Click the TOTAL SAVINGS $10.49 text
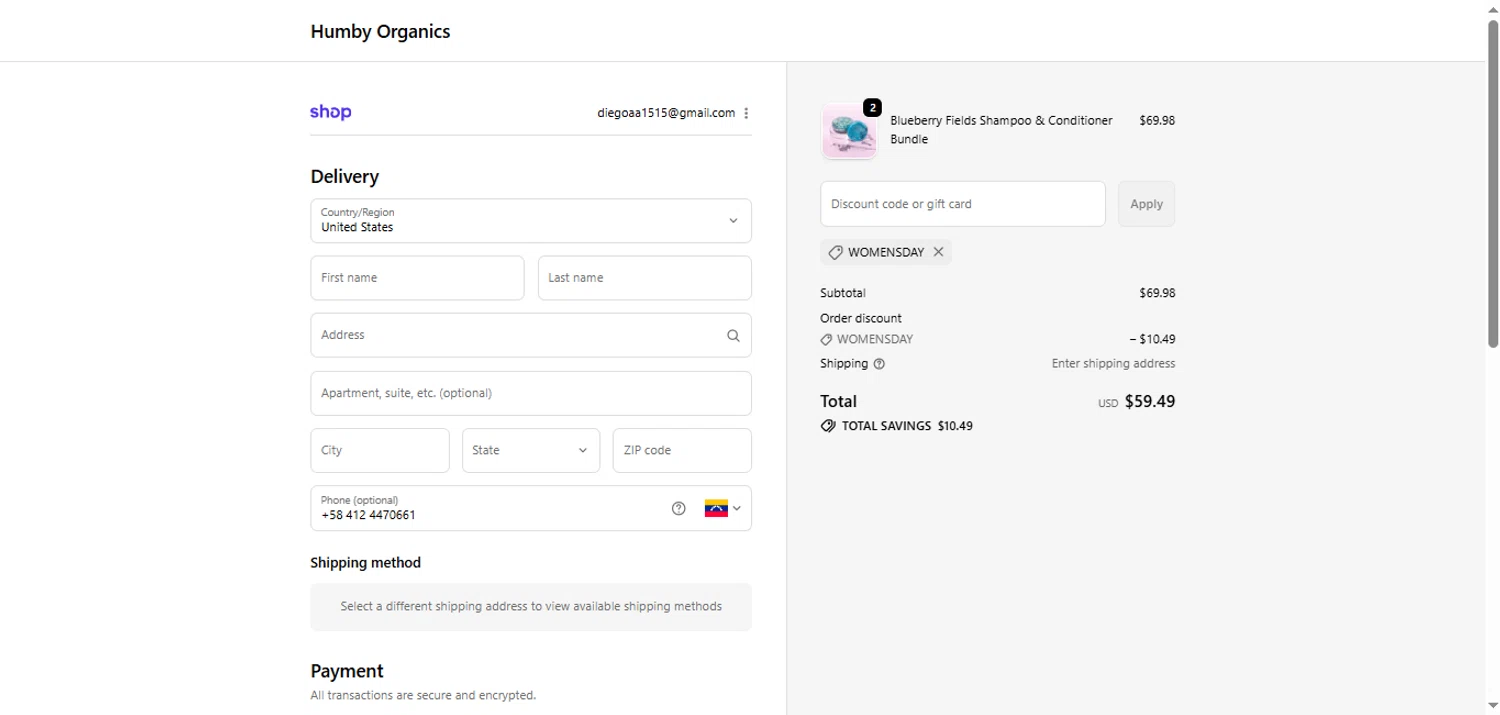This screenshot has width=1500, height=715. click(907, 426)
